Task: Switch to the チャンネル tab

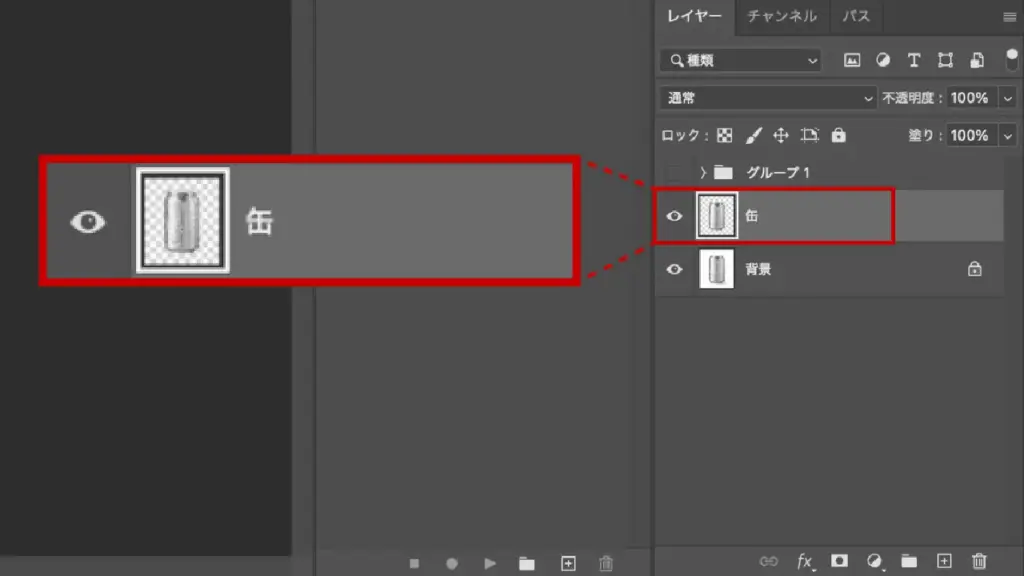Action: click(782, 16)
